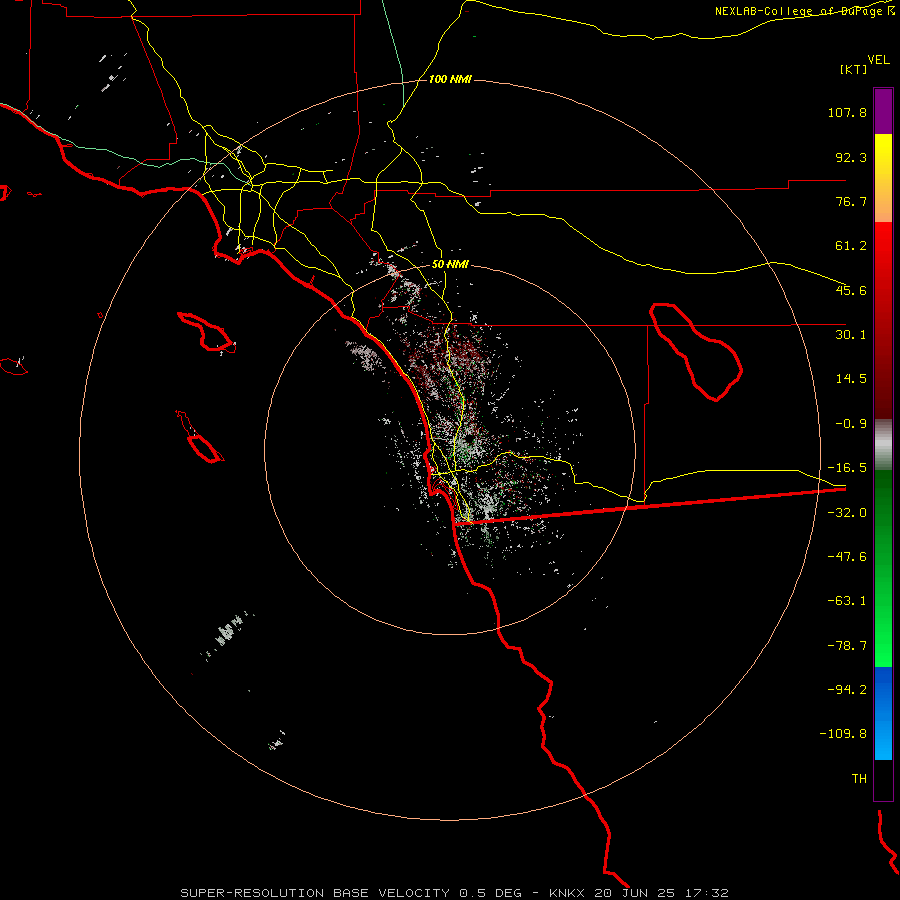This screenshot has height=900, width=900.
Task: Click the -47.6 velocity scale value
Action: (x=847, y=557)
